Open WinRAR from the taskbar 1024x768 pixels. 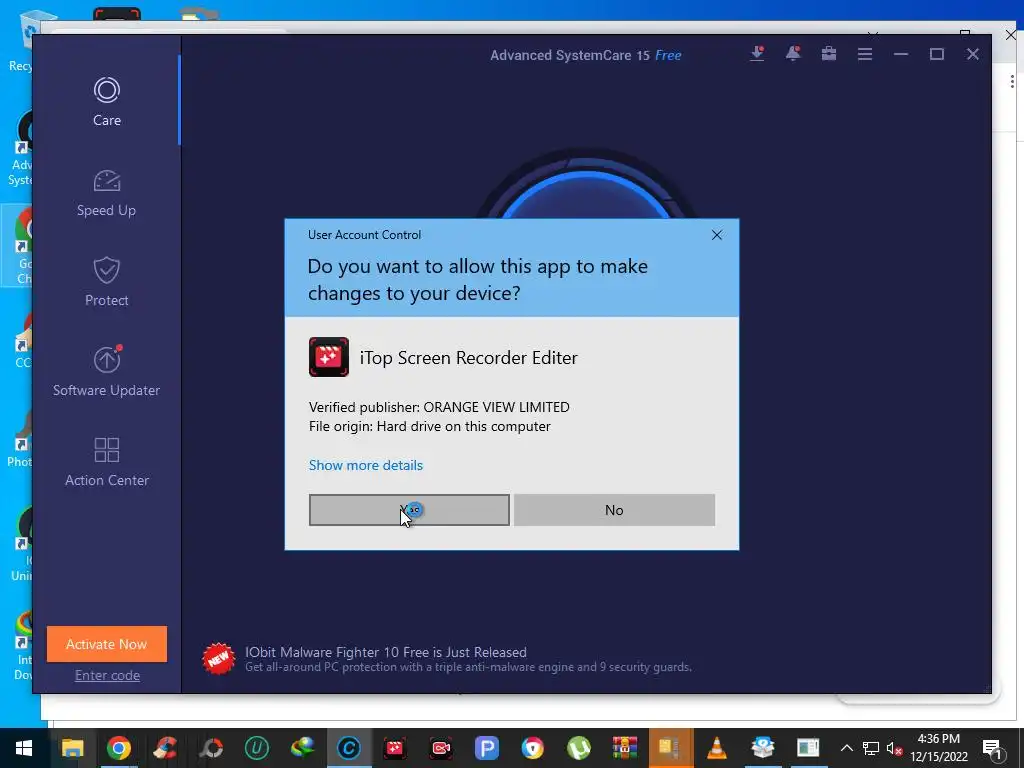coord(625,748)
